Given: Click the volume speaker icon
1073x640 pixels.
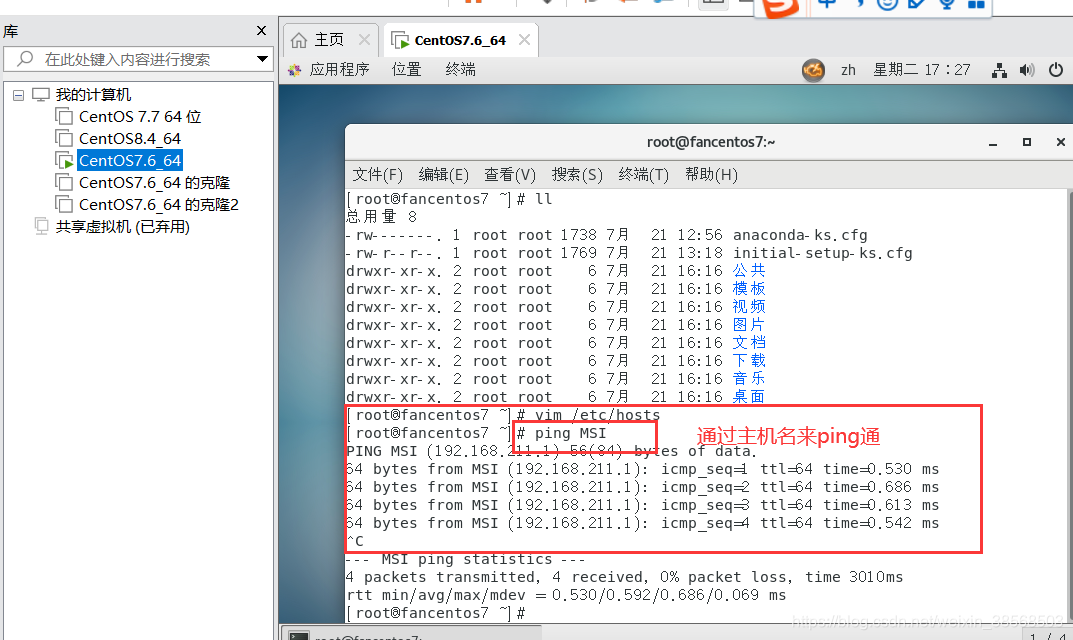Looking at the screenshot, I should click(x=1027, y=70).
